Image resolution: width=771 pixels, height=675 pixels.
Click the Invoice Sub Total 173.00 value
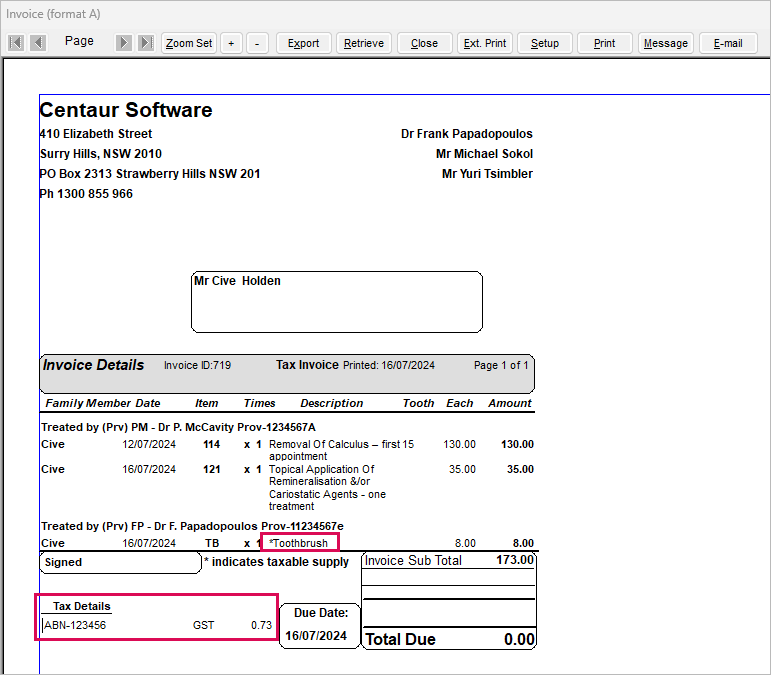pyautogui.click(x=514, y=560)
